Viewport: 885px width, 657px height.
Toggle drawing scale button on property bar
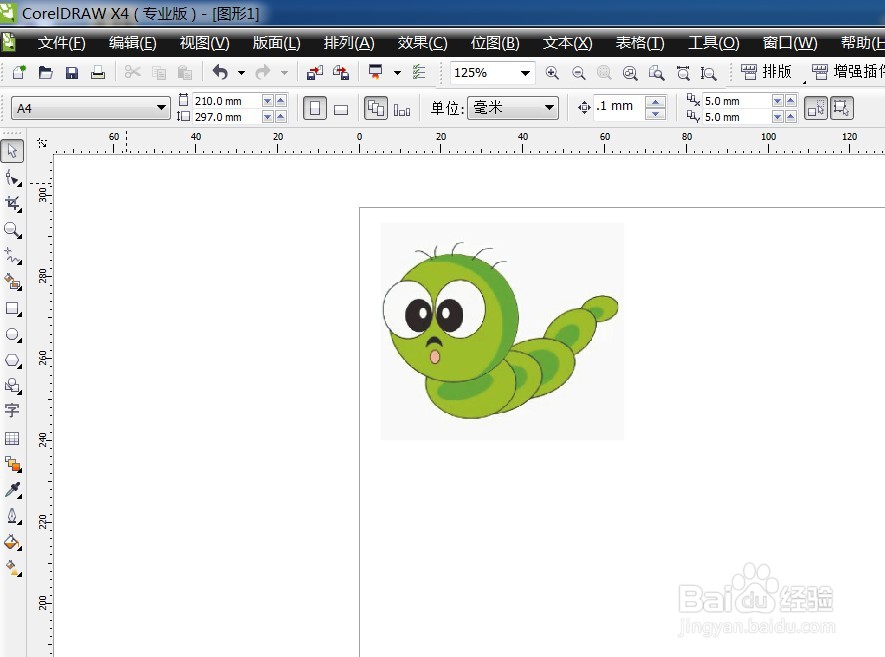[816, 108]
